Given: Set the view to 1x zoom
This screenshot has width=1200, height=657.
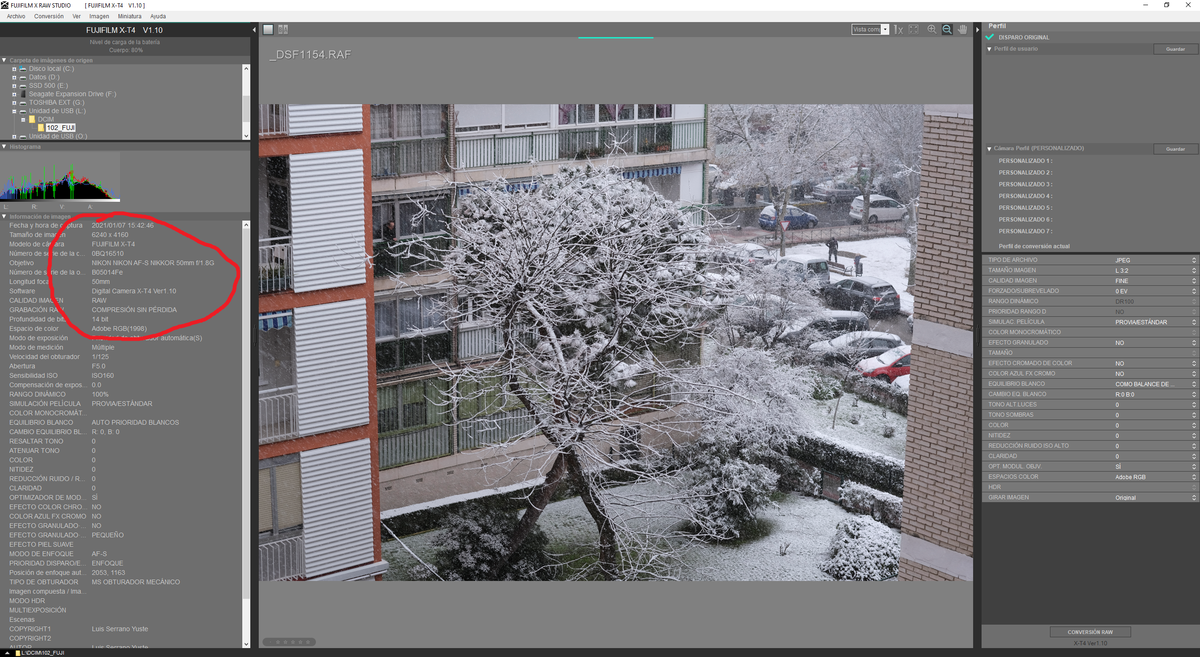Looking at the screenshot, I should (x=898, y=30).
